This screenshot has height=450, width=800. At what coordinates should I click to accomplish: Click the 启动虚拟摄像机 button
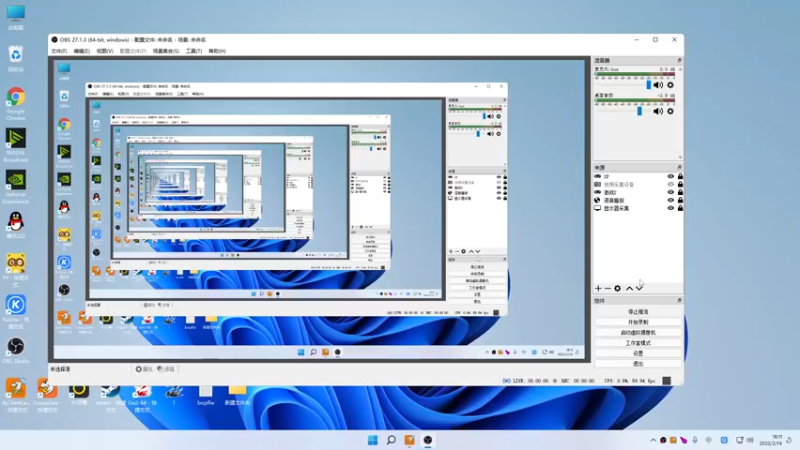point(638,333)
